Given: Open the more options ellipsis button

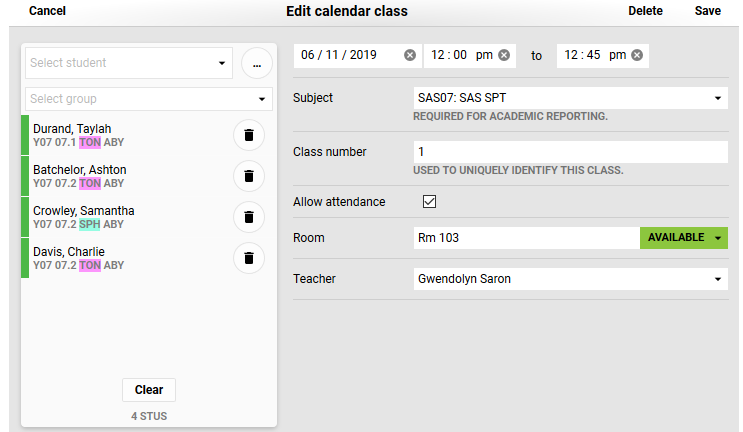Looking at the screenshot, I should (x=256, y=63).
